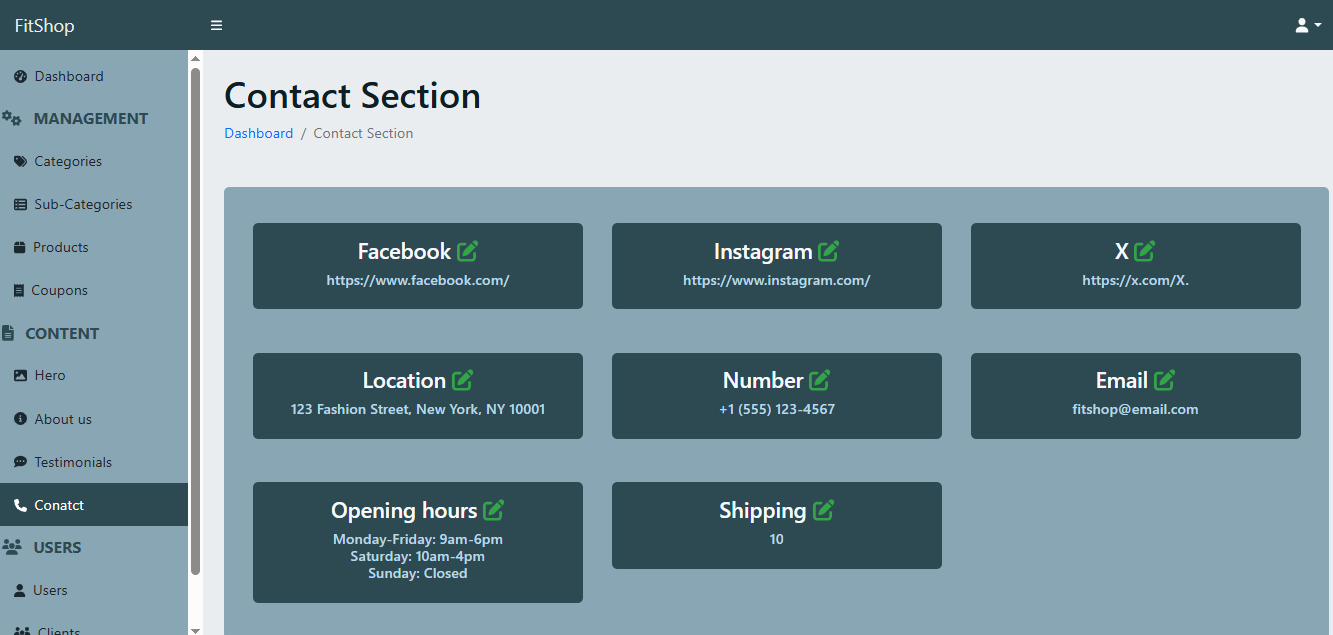Open Categories in the sidebar
1333x635 pixels.
pos(68,161)
